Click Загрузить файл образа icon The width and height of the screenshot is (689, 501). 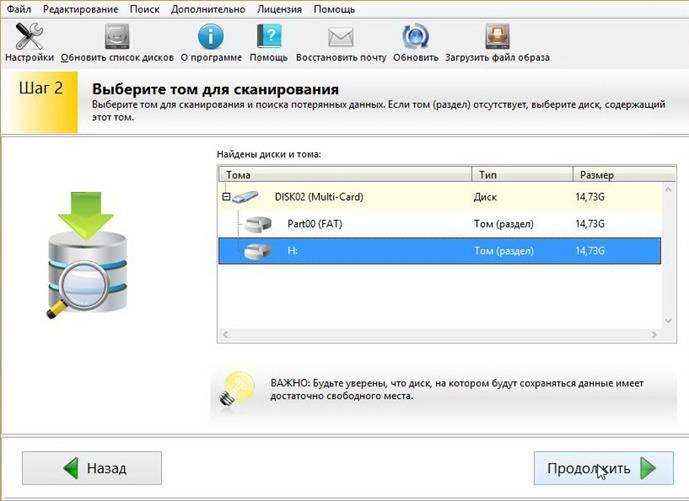pyautogui.click(x=497, y=37)
